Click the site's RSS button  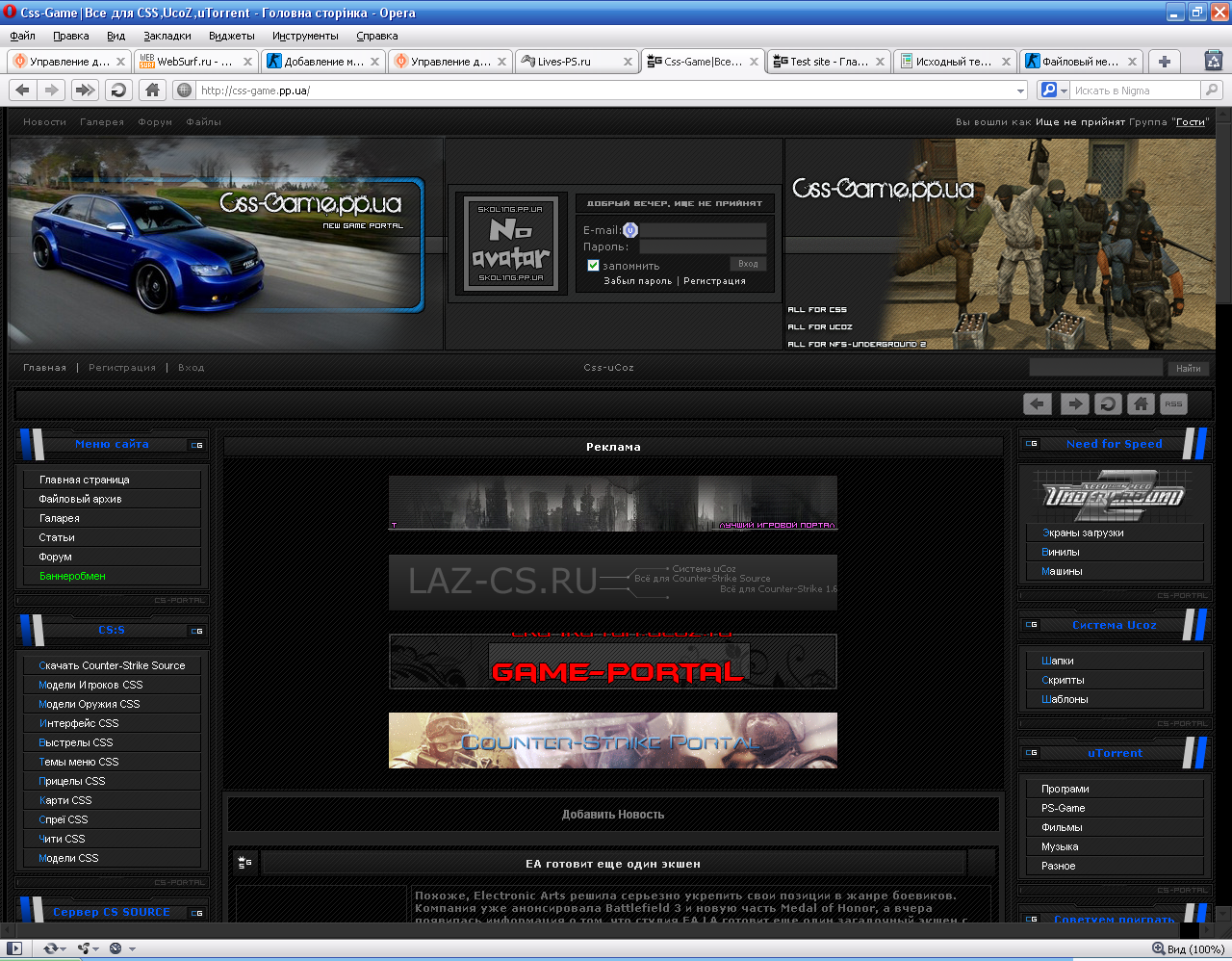click(x=1173, y=403)
